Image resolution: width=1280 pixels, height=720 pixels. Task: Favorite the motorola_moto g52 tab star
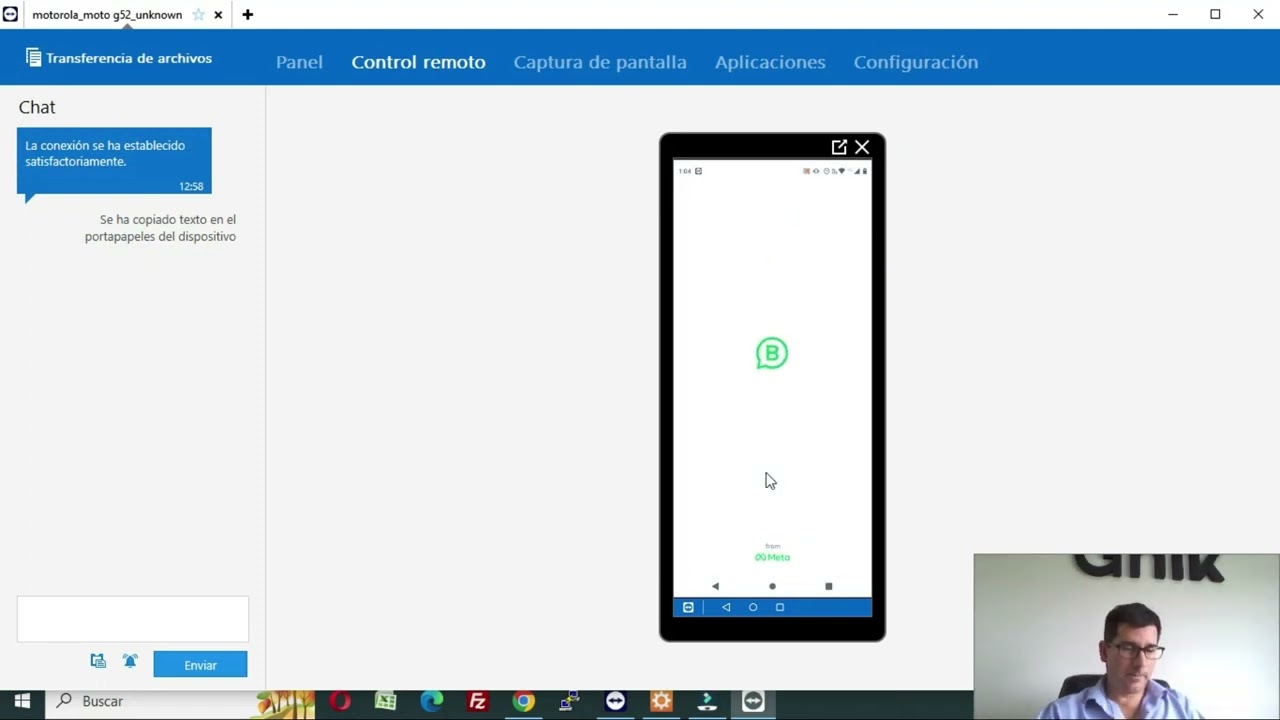(x=198, y=15)
